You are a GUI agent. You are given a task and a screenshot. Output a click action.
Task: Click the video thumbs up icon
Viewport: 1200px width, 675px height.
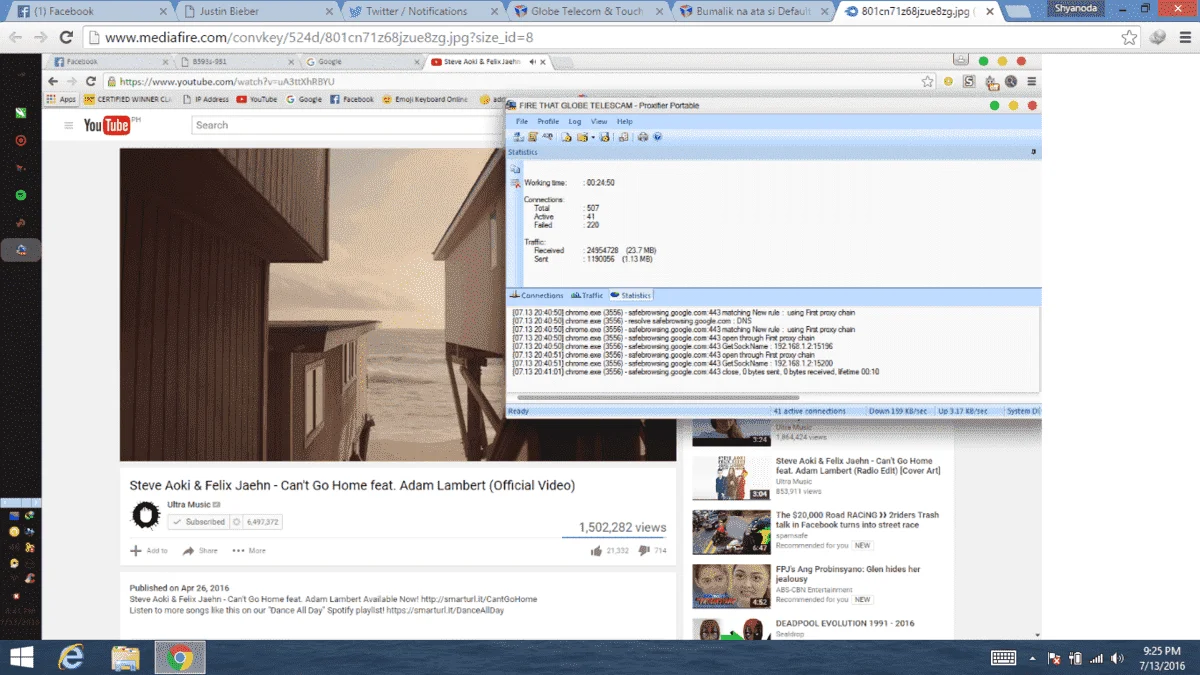pos(597,550)
